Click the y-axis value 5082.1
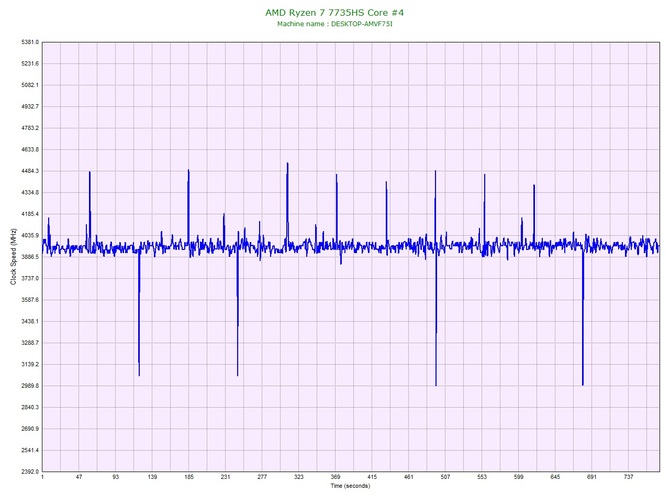The height and width of the screenshot is (503, 670). tap(30, 85)
